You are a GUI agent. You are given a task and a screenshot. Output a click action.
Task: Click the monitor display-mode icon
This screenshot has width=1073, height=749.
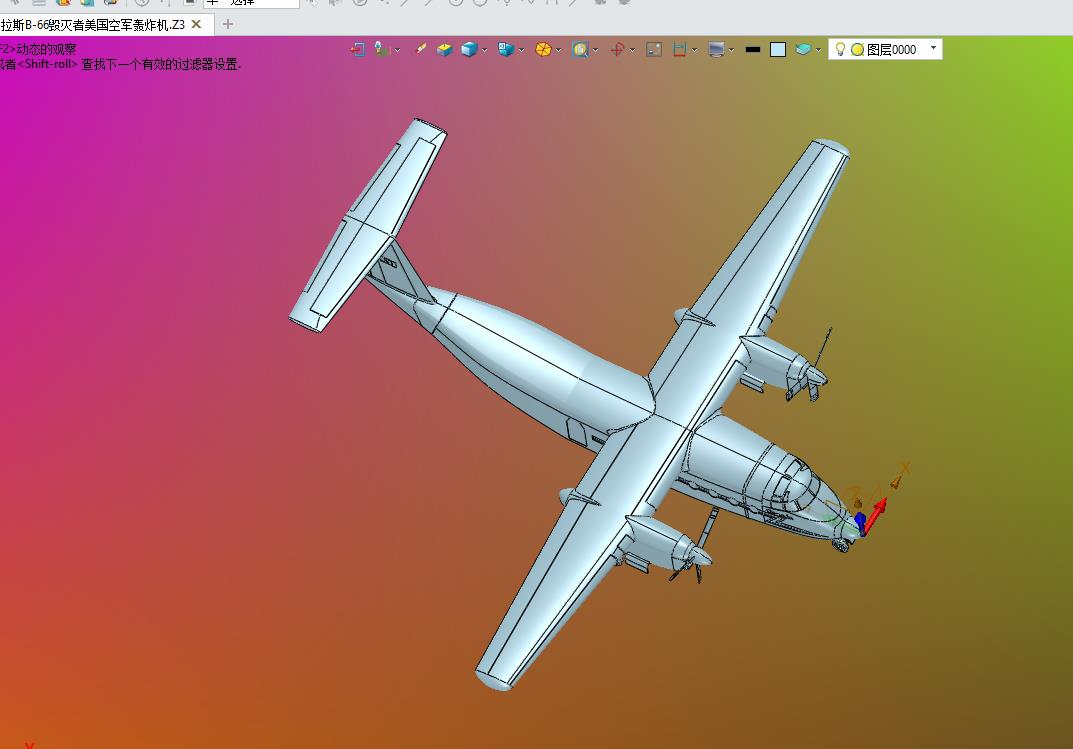pos(716,49)
